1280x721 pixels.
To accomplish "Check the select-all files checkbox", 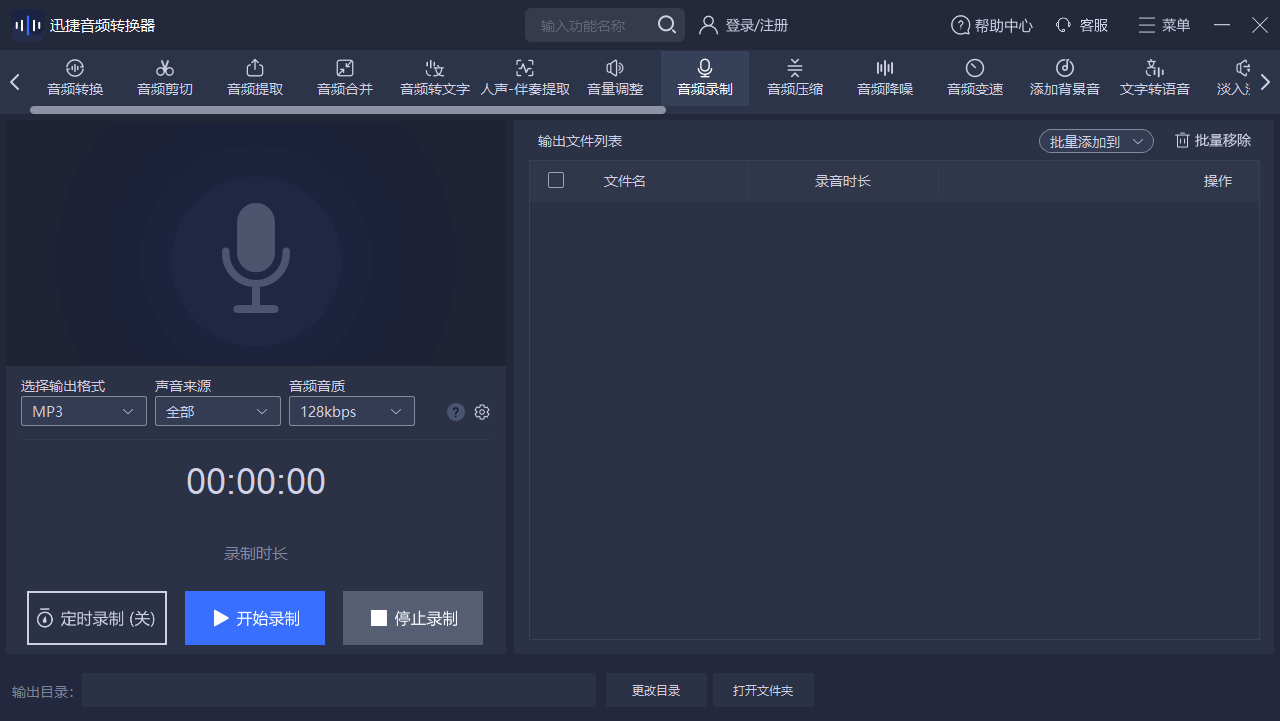I will pos(557,180).
